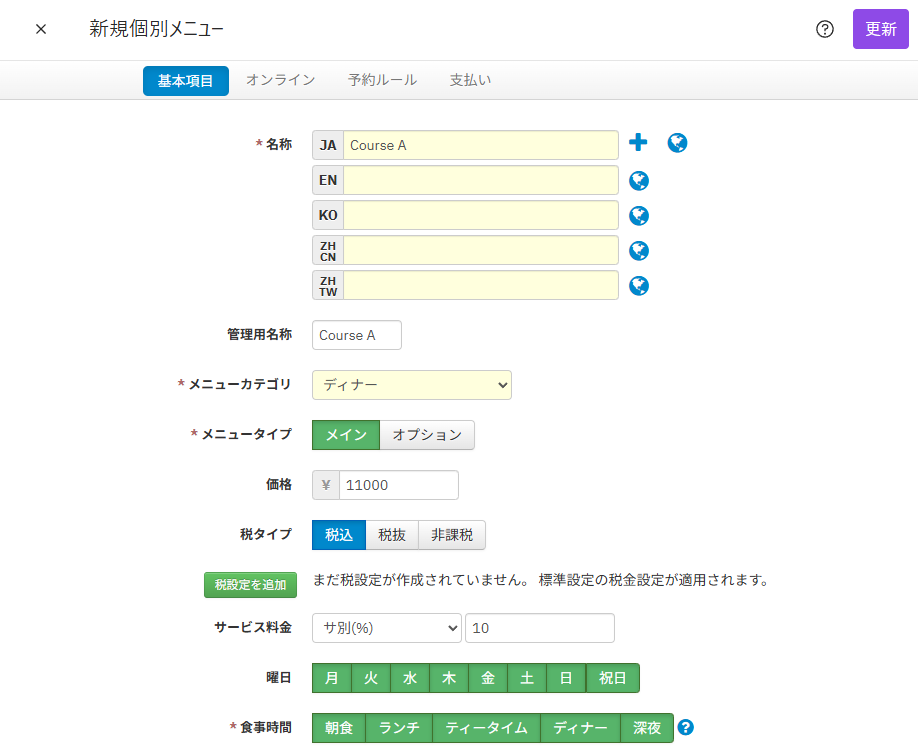Image resolution: width=918 pixels, height=750 pixels.
Task: Click the blue plus icon beside JA name
Action: coord(638,142)
